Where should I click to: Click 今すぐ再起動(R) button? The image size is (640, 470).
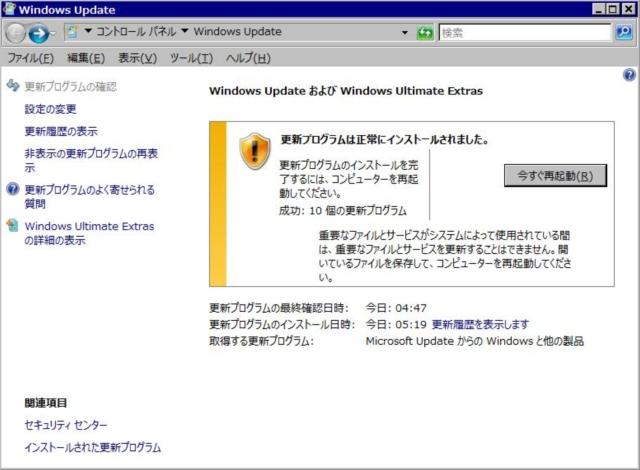click(555, 175)
